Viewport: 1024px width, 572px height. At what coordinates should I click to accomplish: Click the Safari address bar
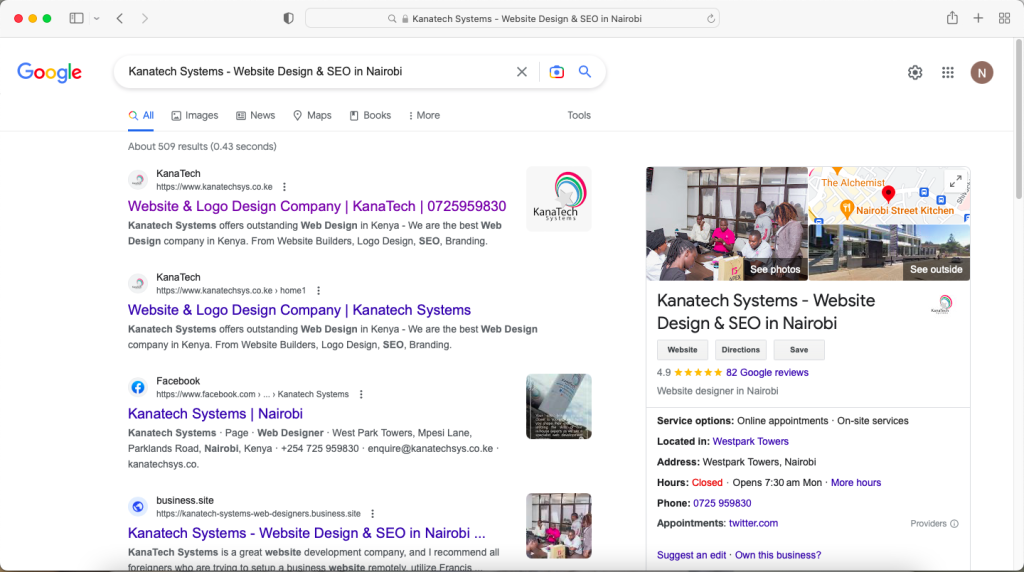pyautogui.click(x=512, y=18)
